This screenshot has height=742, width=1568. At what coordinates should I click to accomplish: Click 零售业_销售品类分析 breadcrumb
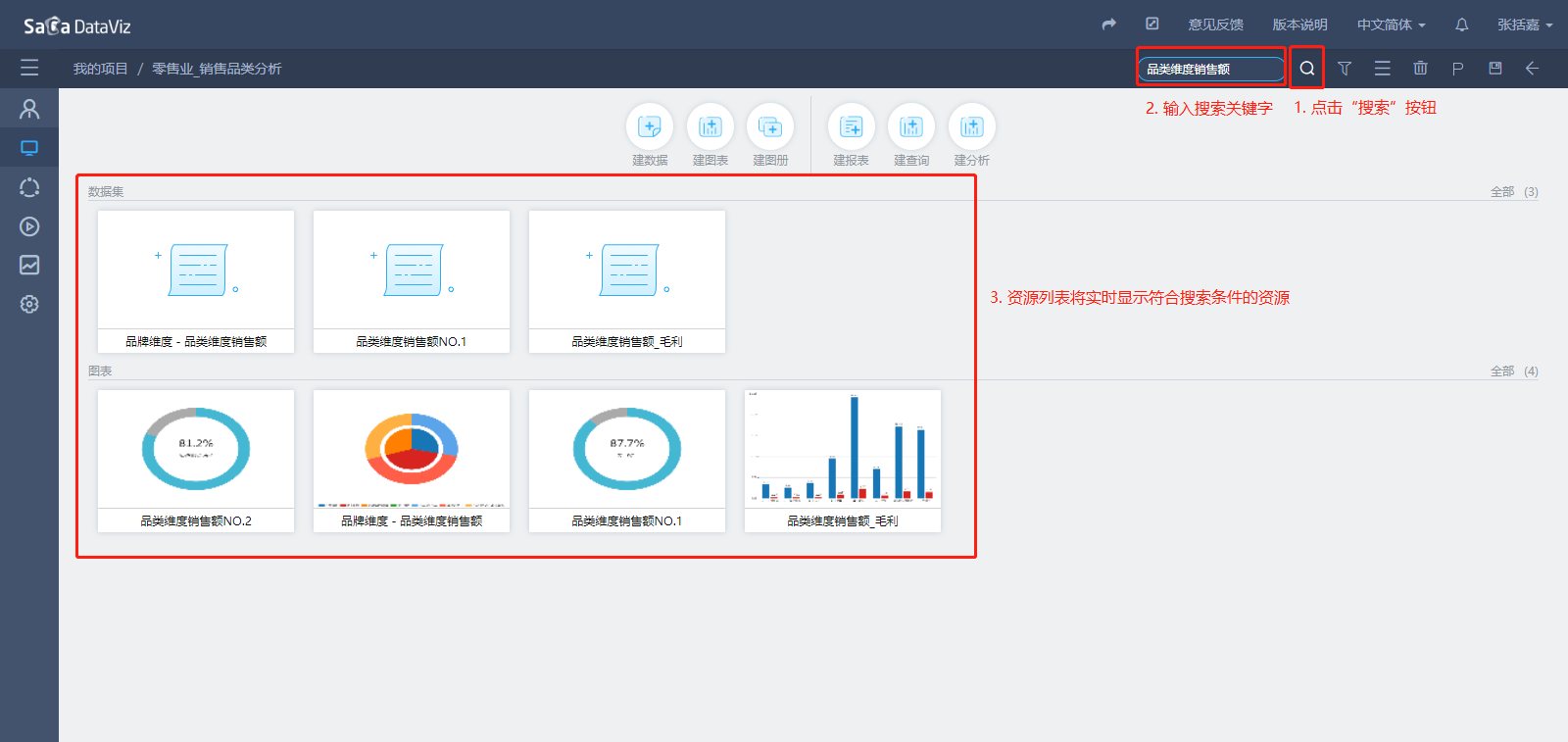[217, 69]
